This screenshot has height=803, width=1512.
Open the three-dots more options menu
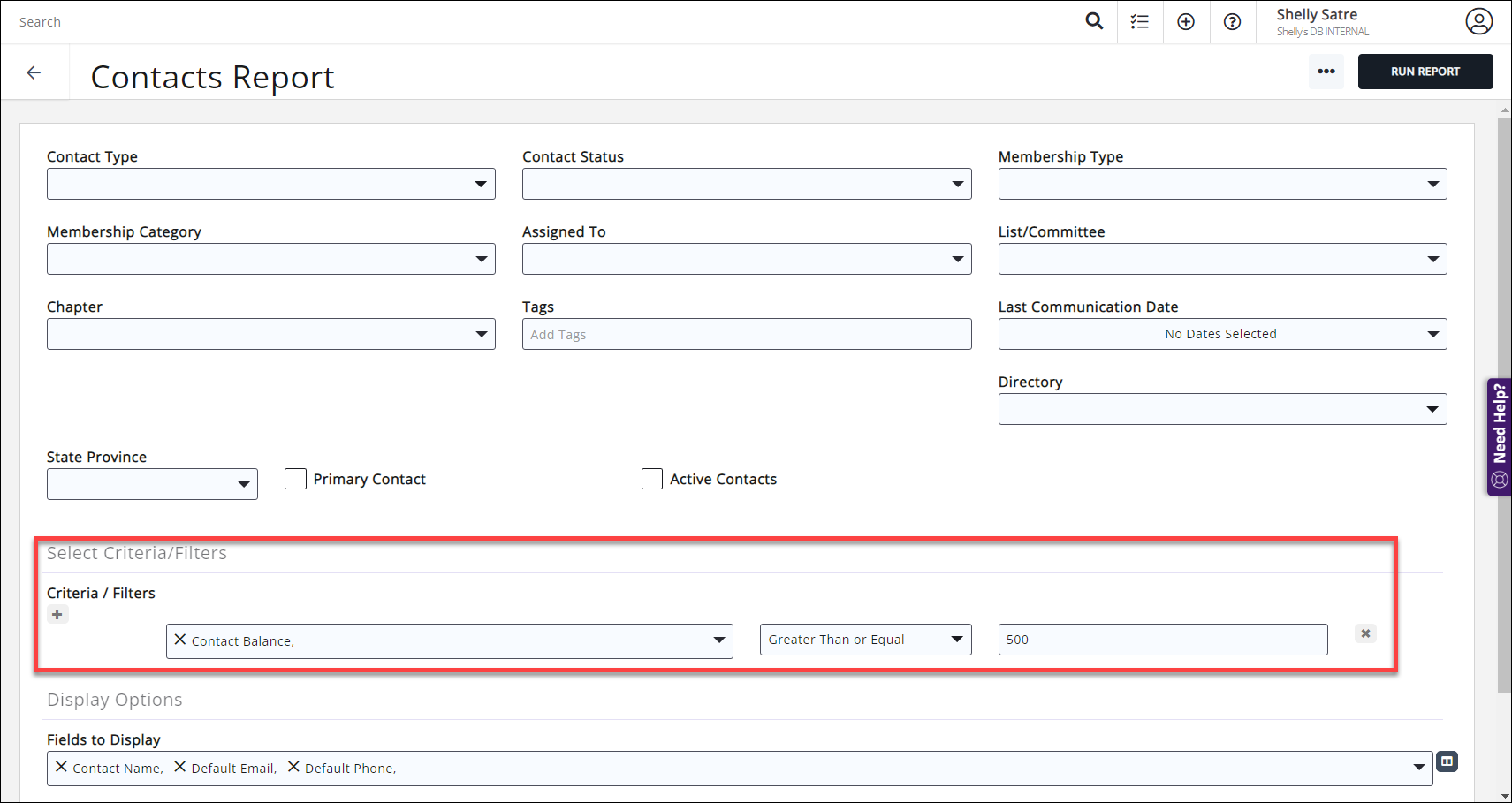pyautogui.click(x=1326, y=72)
